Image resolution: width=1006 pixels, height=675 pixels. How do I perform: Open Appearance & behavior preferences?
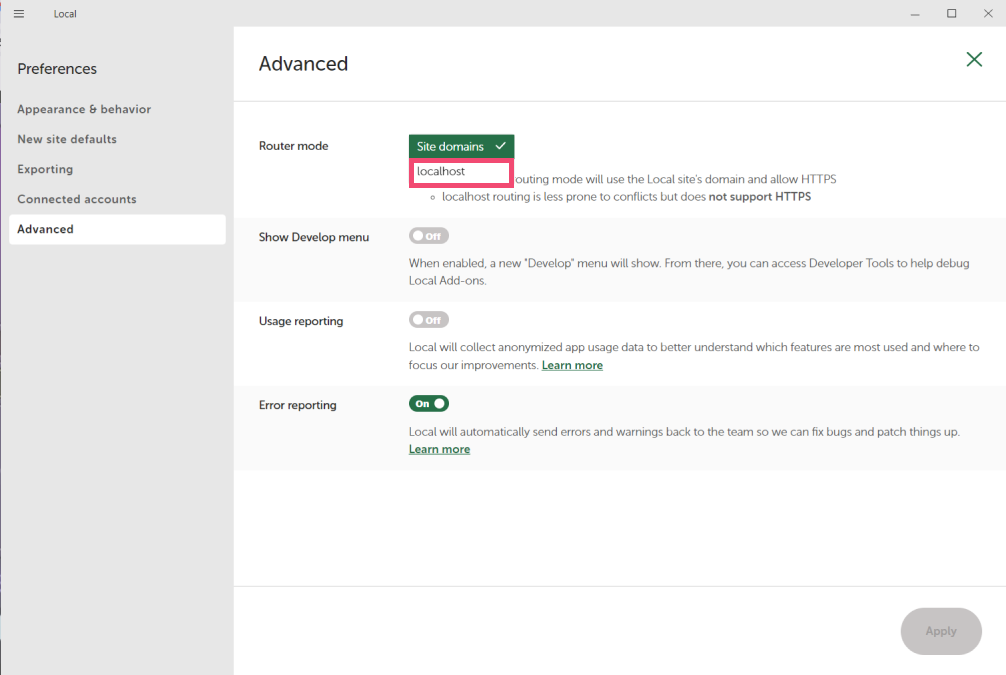point(84,109)
